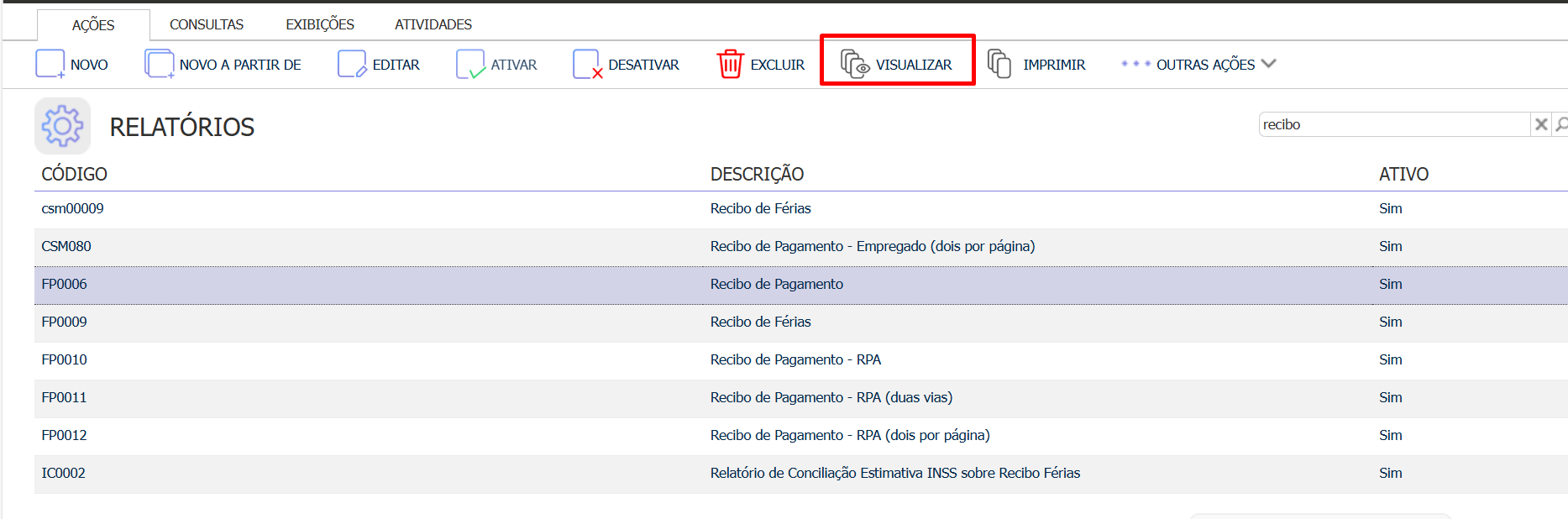Viewport: 1568px width, 519px height.
Task: Click the Desativar icon with red X
Action: (x=587, y=64)
